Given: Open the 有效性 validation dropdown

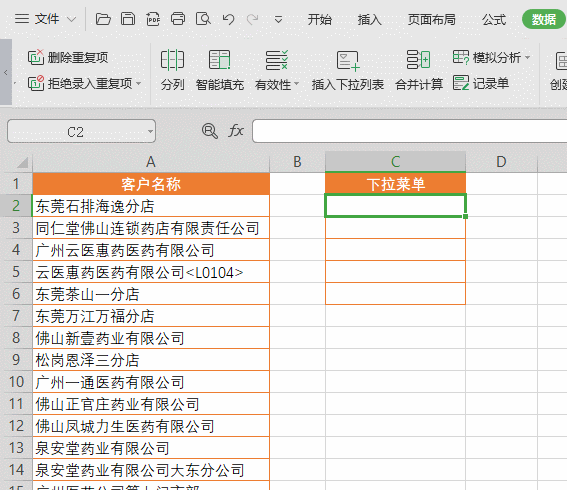Looking at the screenshot, I should pyautogui.click(x=297, y=84).
